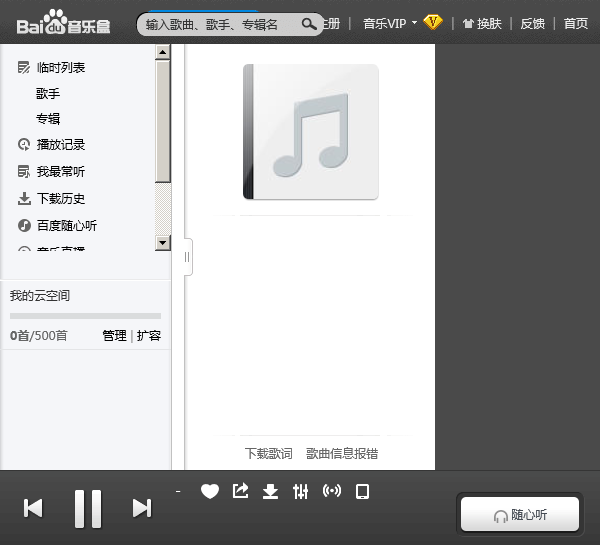This screenshot has width=600, height=545.
Task: Open 临时列表 temporary playlist
Action: click(x=61, y=68)
